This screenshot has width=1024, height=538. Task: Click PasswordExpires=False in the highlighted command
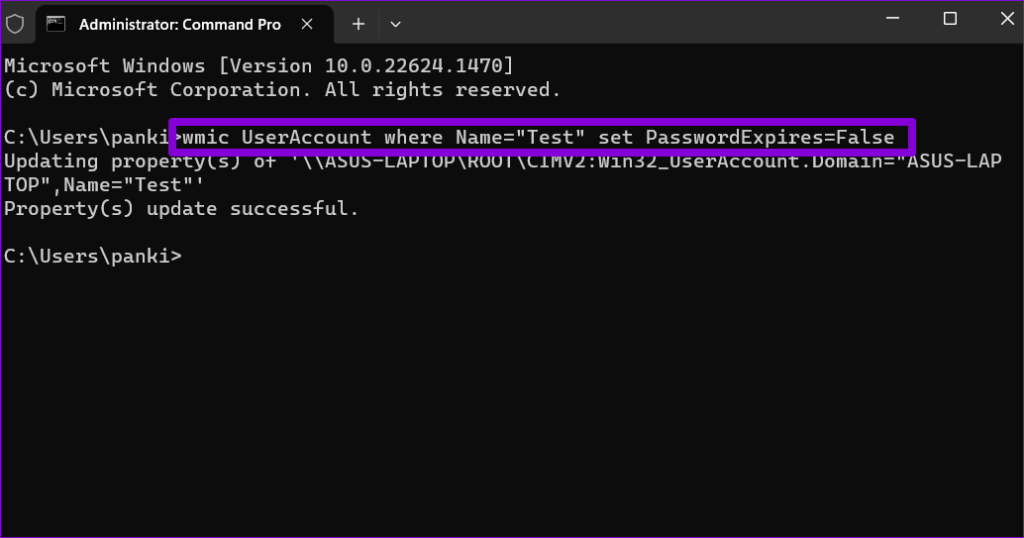tap(770, 137)
